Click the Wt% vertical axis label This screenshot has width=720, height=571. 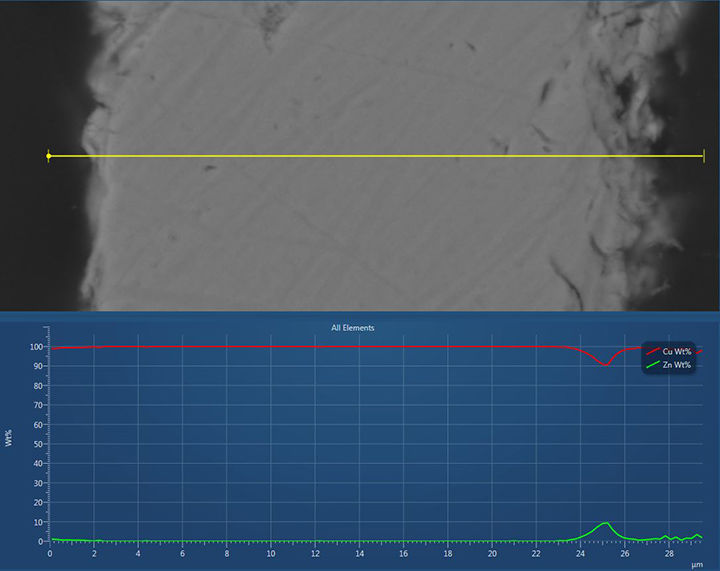point(9,439)
